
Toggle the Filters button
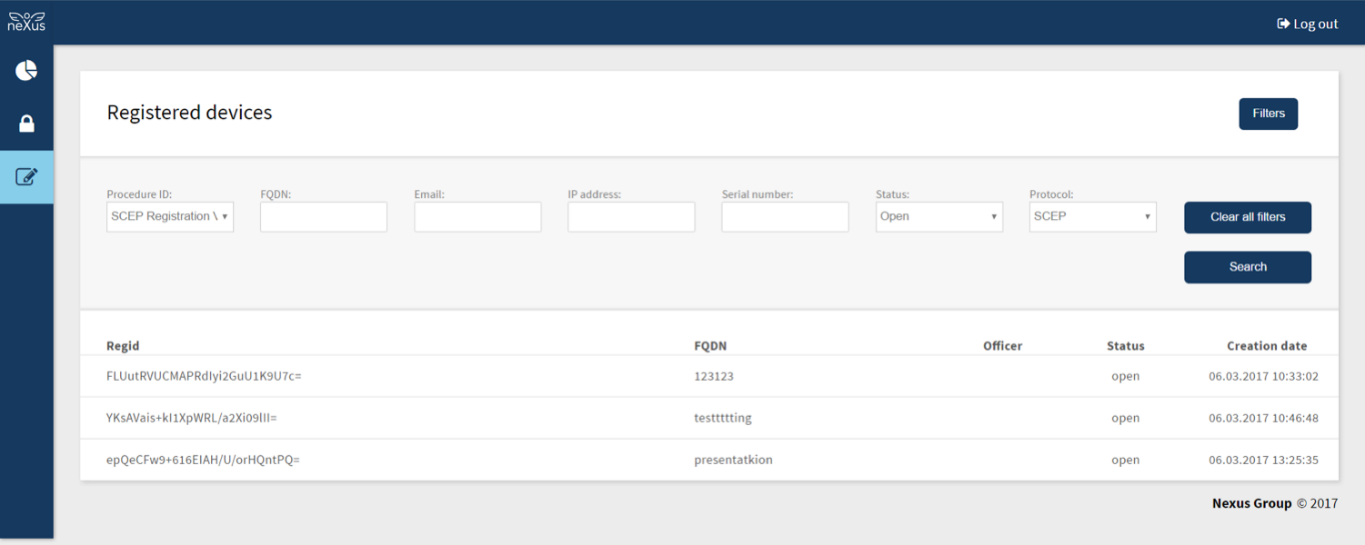1268,114
